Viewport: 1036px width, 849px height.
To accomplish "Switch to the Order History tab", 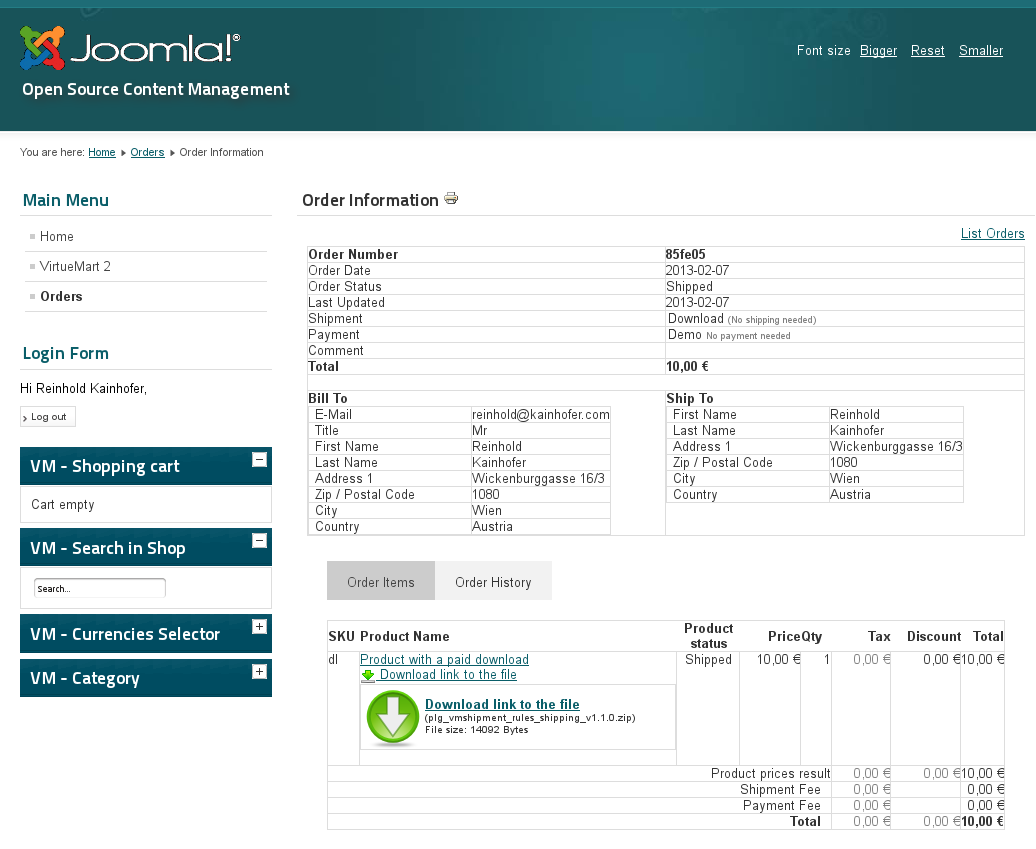I will click(493, 582).
